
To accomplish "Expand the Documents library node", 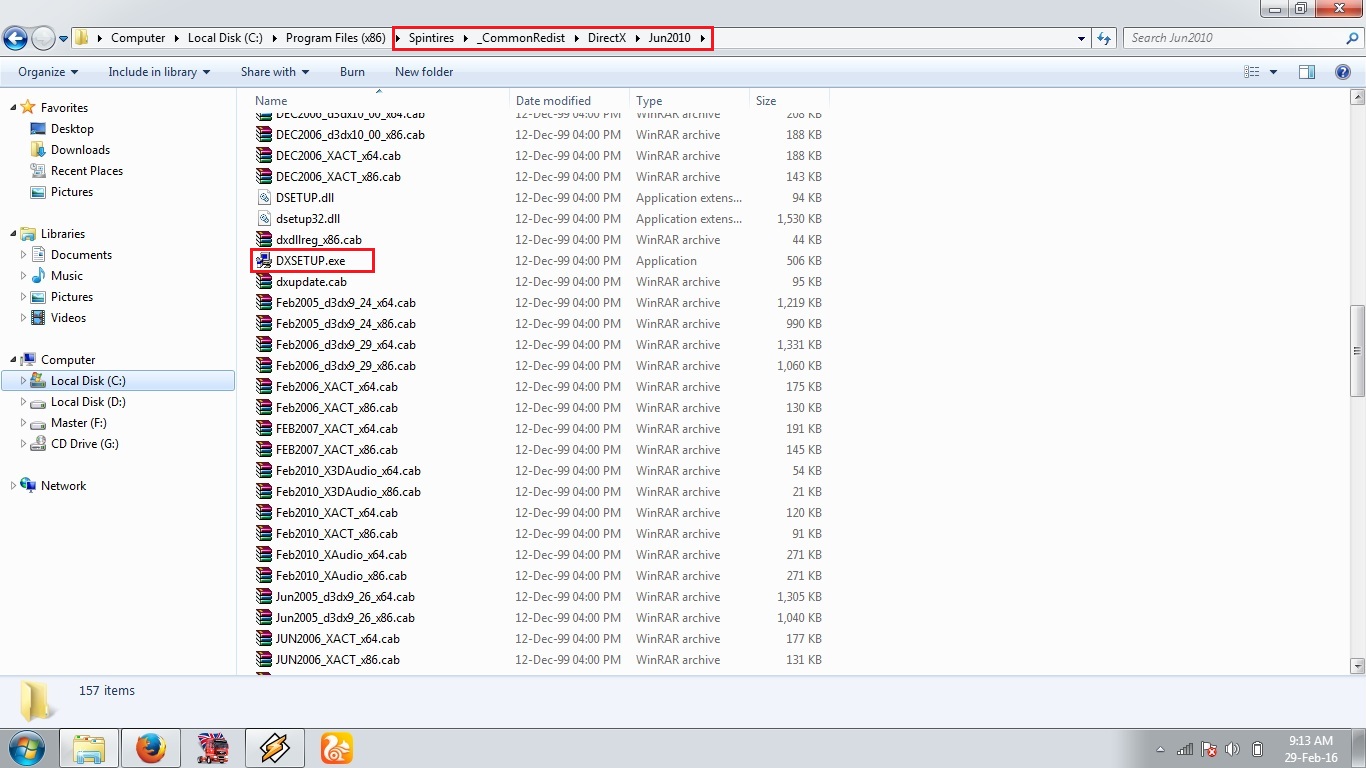I will pyautogui.click(x=24, y=255).
